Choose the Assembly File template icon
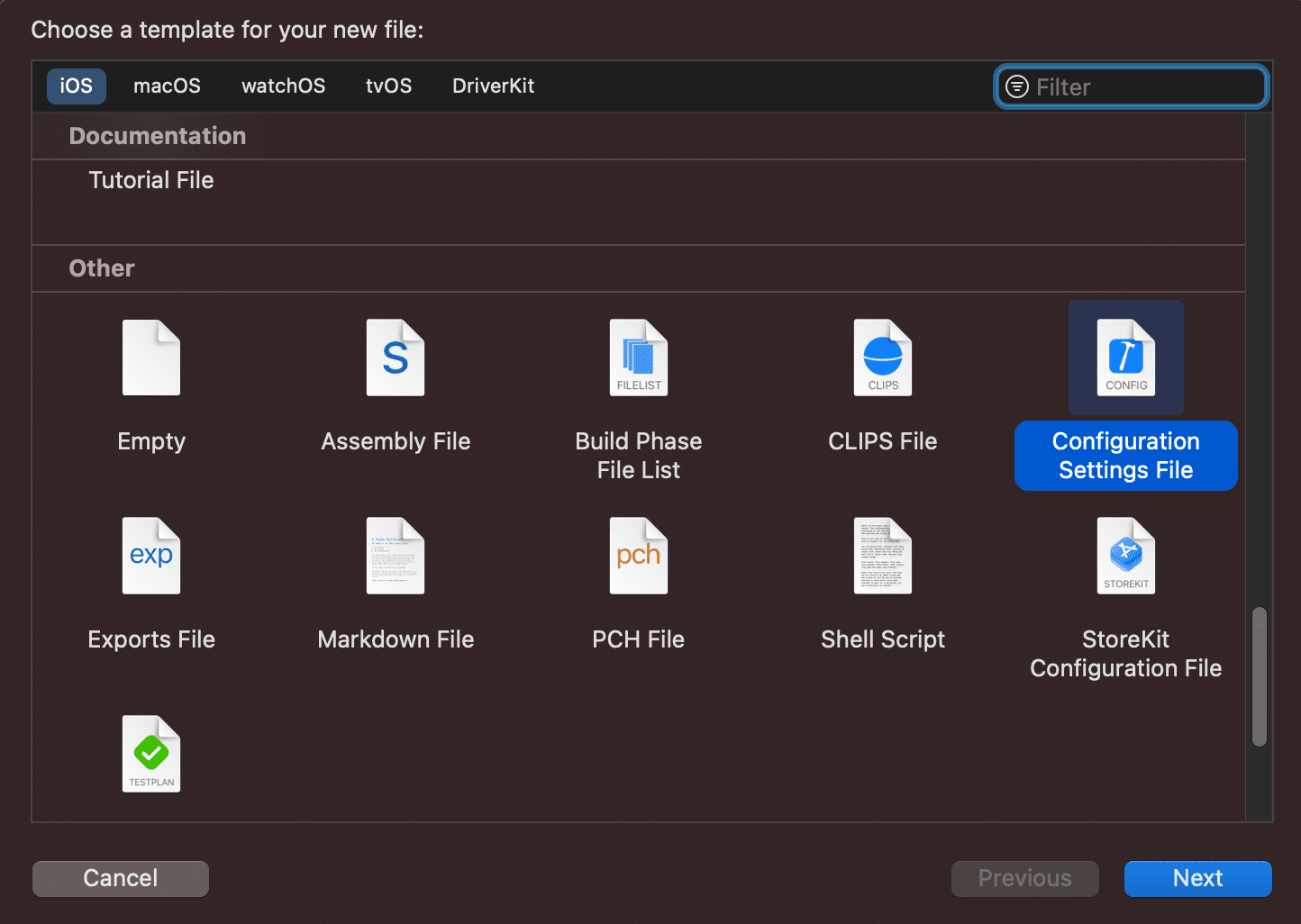The width and height of the screenshot is (1301, 924). click(x=396, y=358)
